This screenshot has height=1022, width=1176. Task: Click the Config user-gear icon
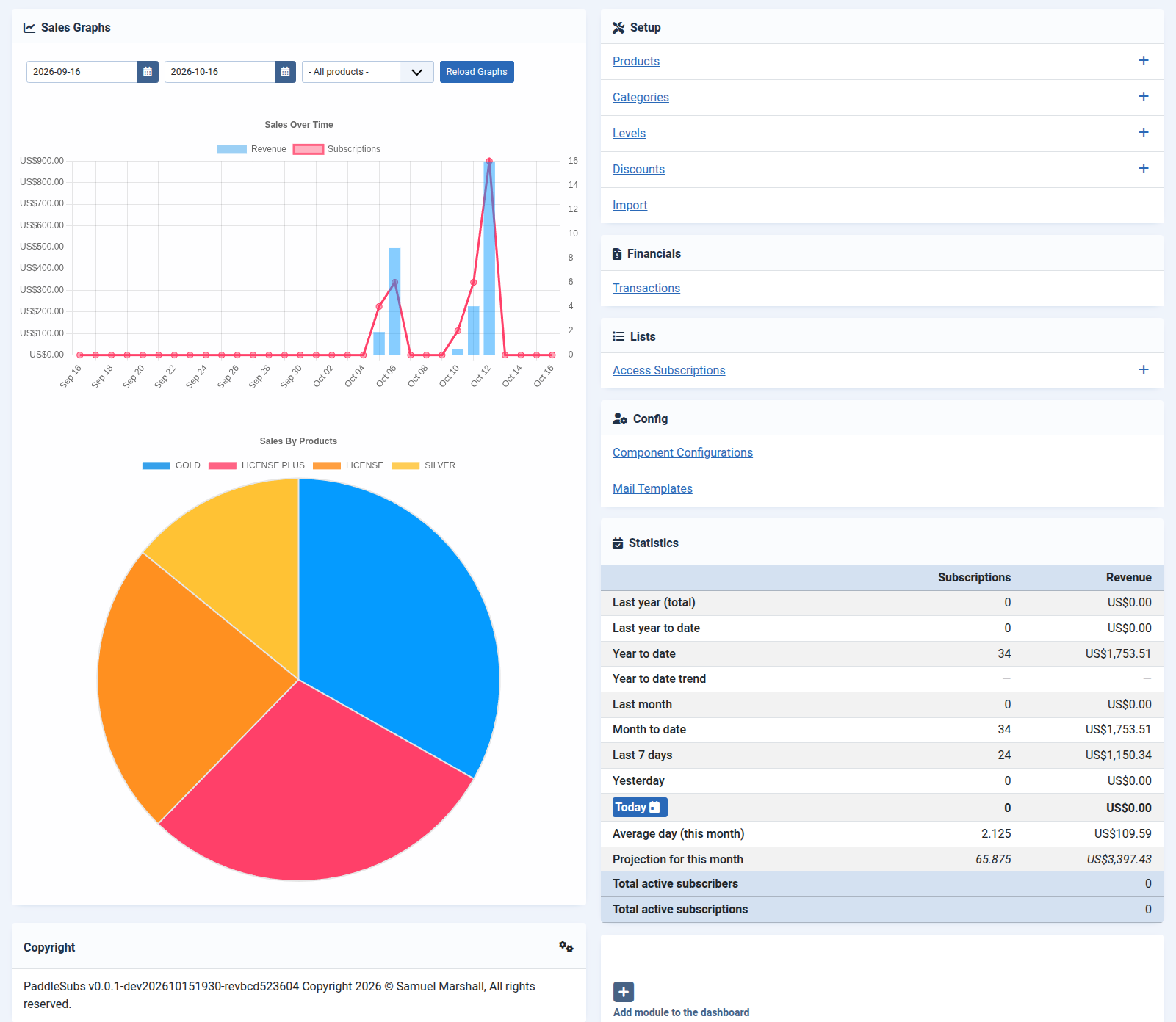coord(620,418)
